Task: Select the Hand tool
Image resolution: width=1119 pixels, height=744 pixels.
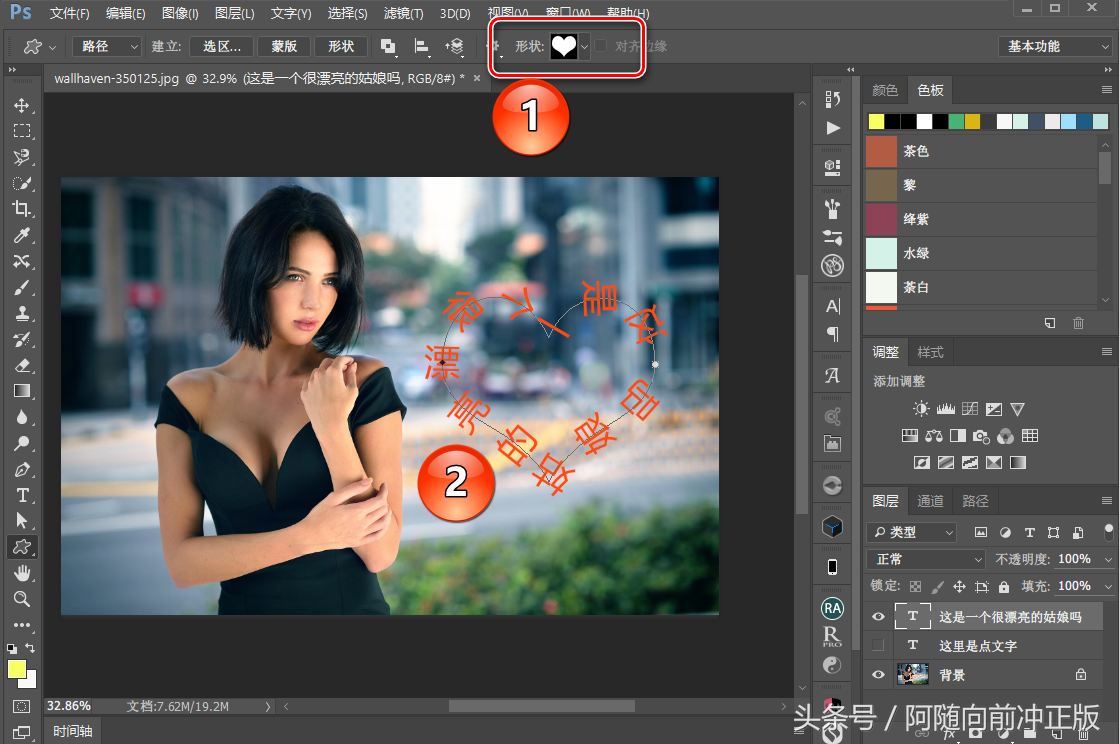Action: click(x=22, y=573)
